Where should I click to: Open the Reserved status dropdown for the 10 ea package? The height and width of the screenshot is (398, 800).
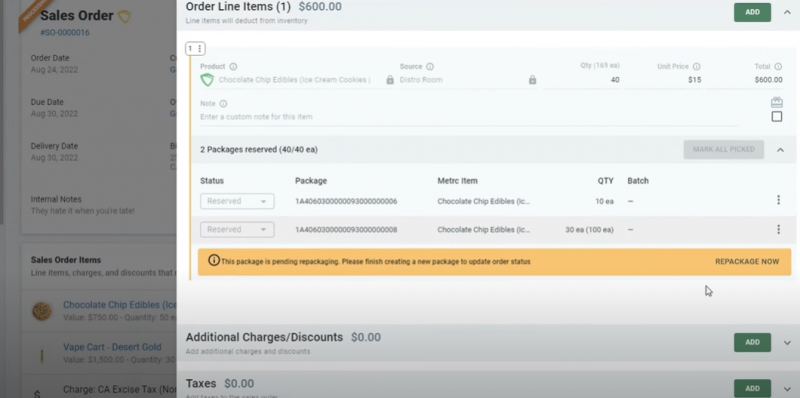pyautogui.click(x=237, y=201)
